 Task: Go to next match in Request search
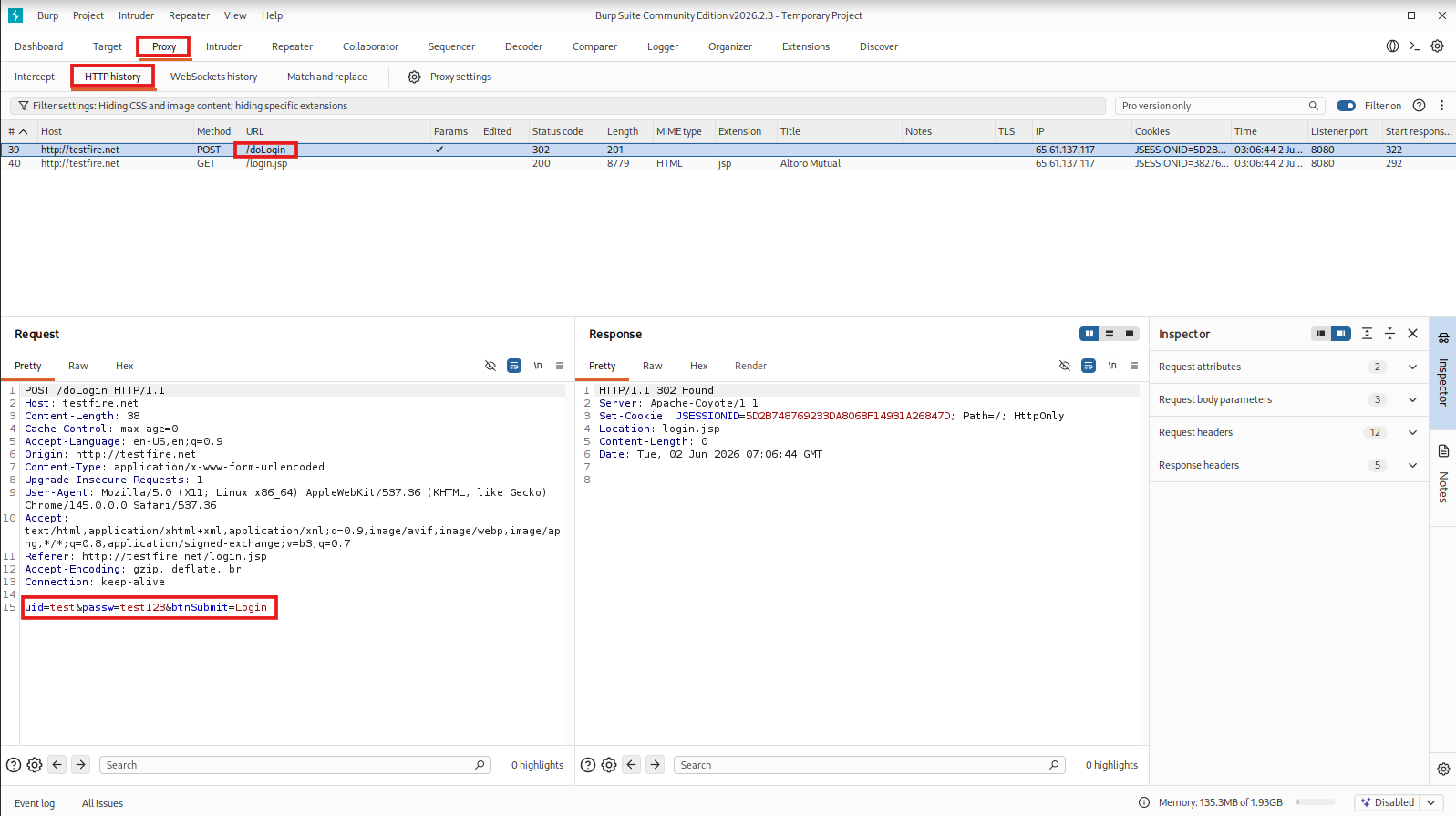click(x=81, y=765)
